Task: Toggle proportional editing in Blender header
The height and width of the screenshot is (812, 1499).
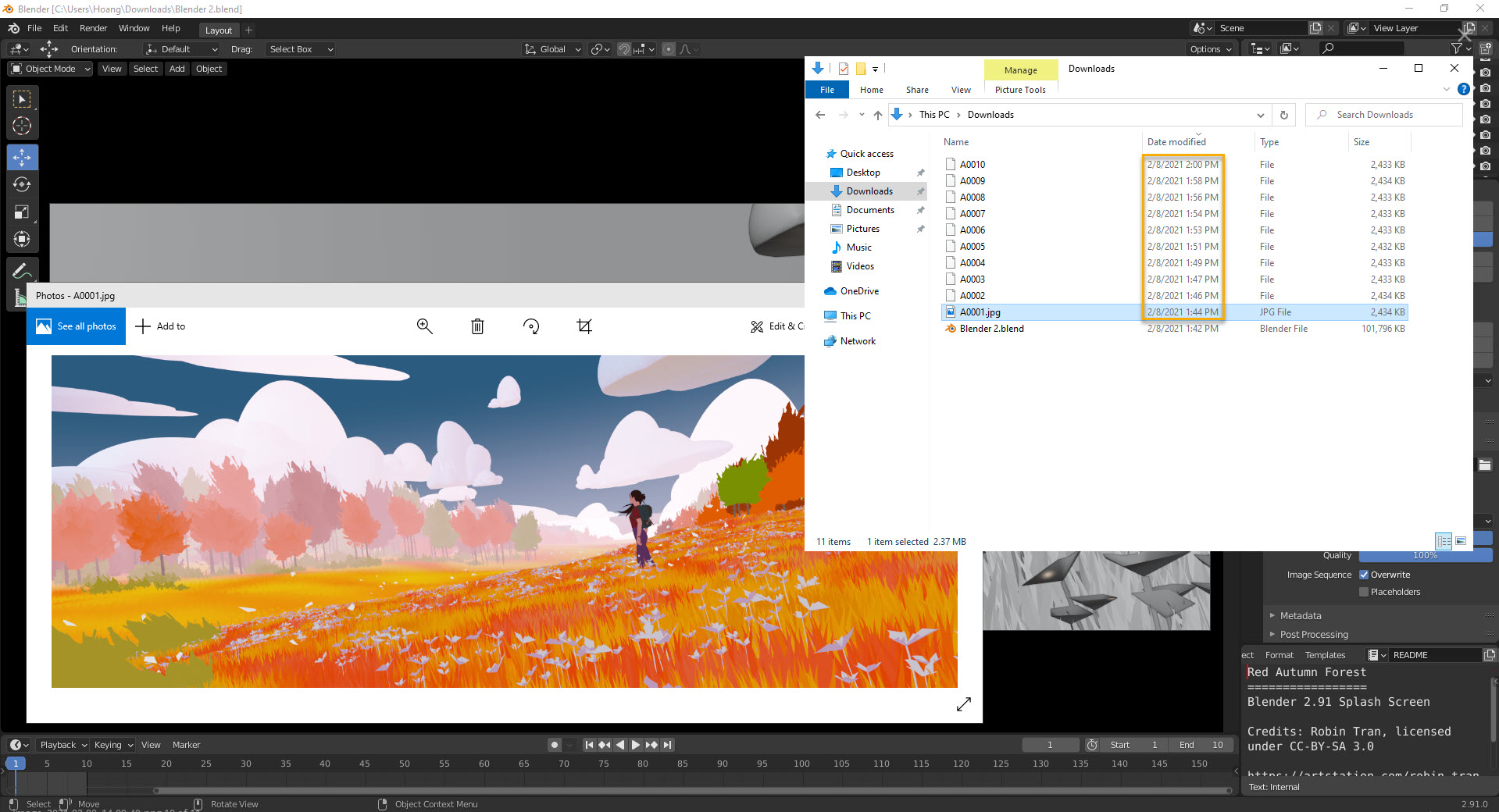Action: [669, 49]
